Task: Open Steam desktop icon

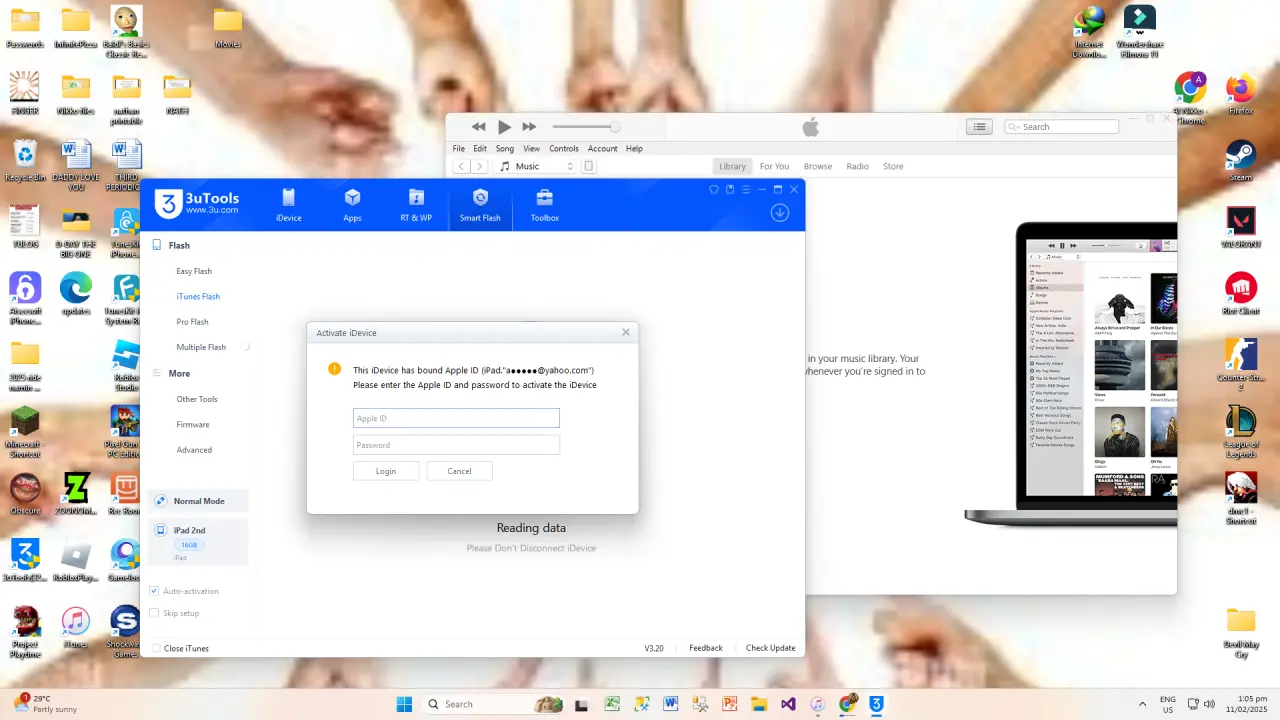Action: click(1240, 161)
